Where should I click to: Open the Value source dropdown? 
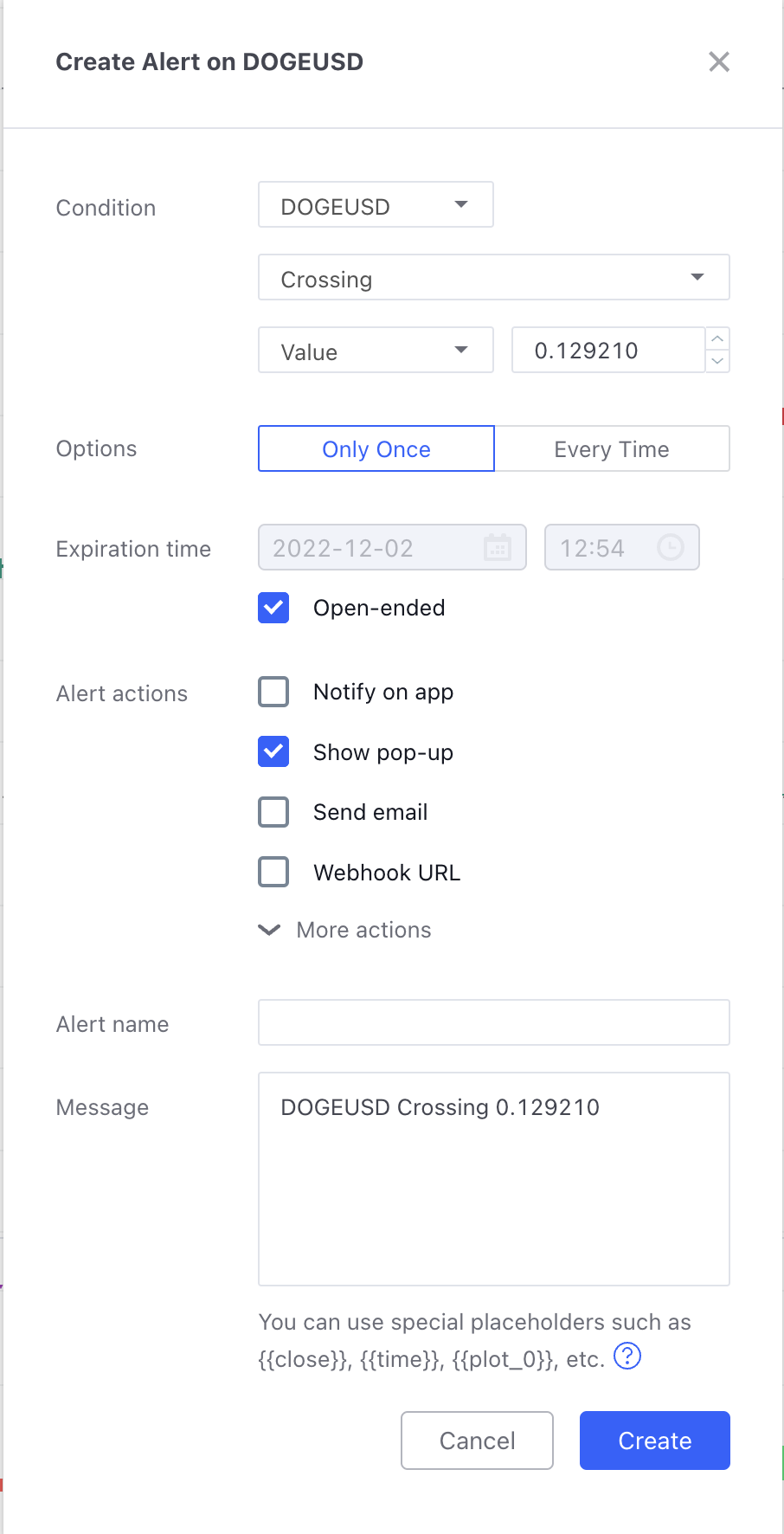tap(376, 350)
